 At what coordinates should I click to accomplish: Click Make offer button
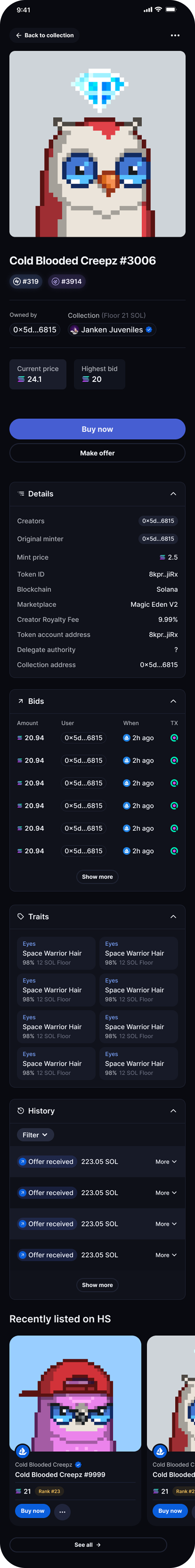(x=97, y=453)
